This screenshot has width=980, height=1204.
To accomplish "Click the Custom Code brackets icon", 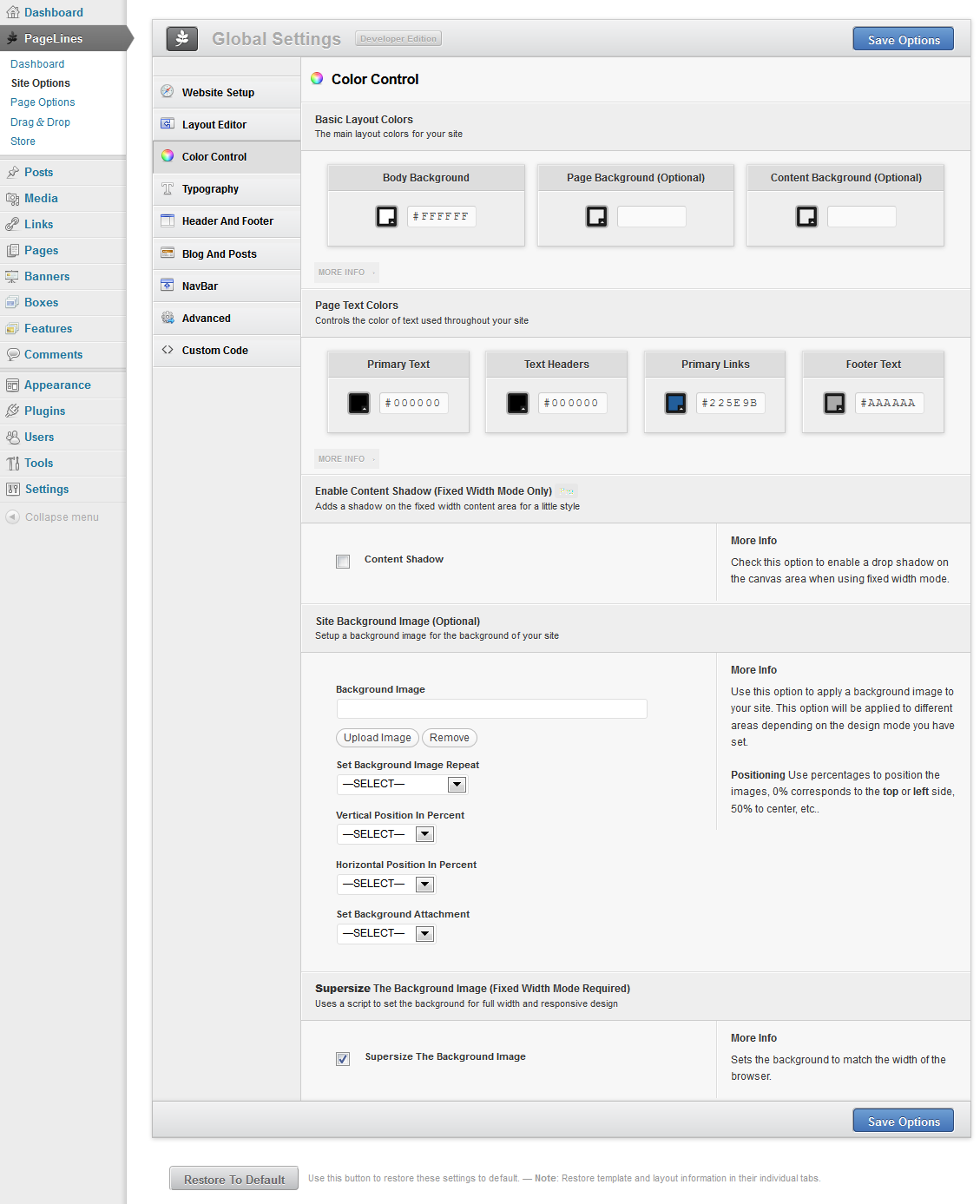I will pos(168,350).
